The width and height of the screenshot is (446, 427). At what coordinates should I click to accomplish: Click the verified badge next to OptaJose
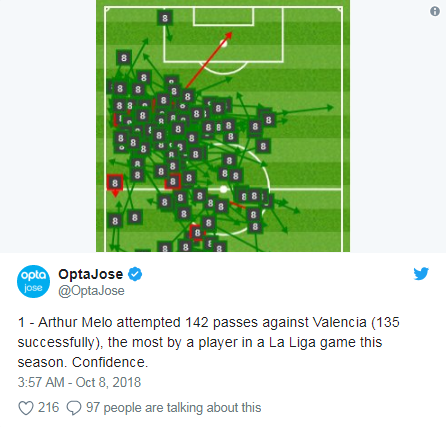tap(135, 274)
